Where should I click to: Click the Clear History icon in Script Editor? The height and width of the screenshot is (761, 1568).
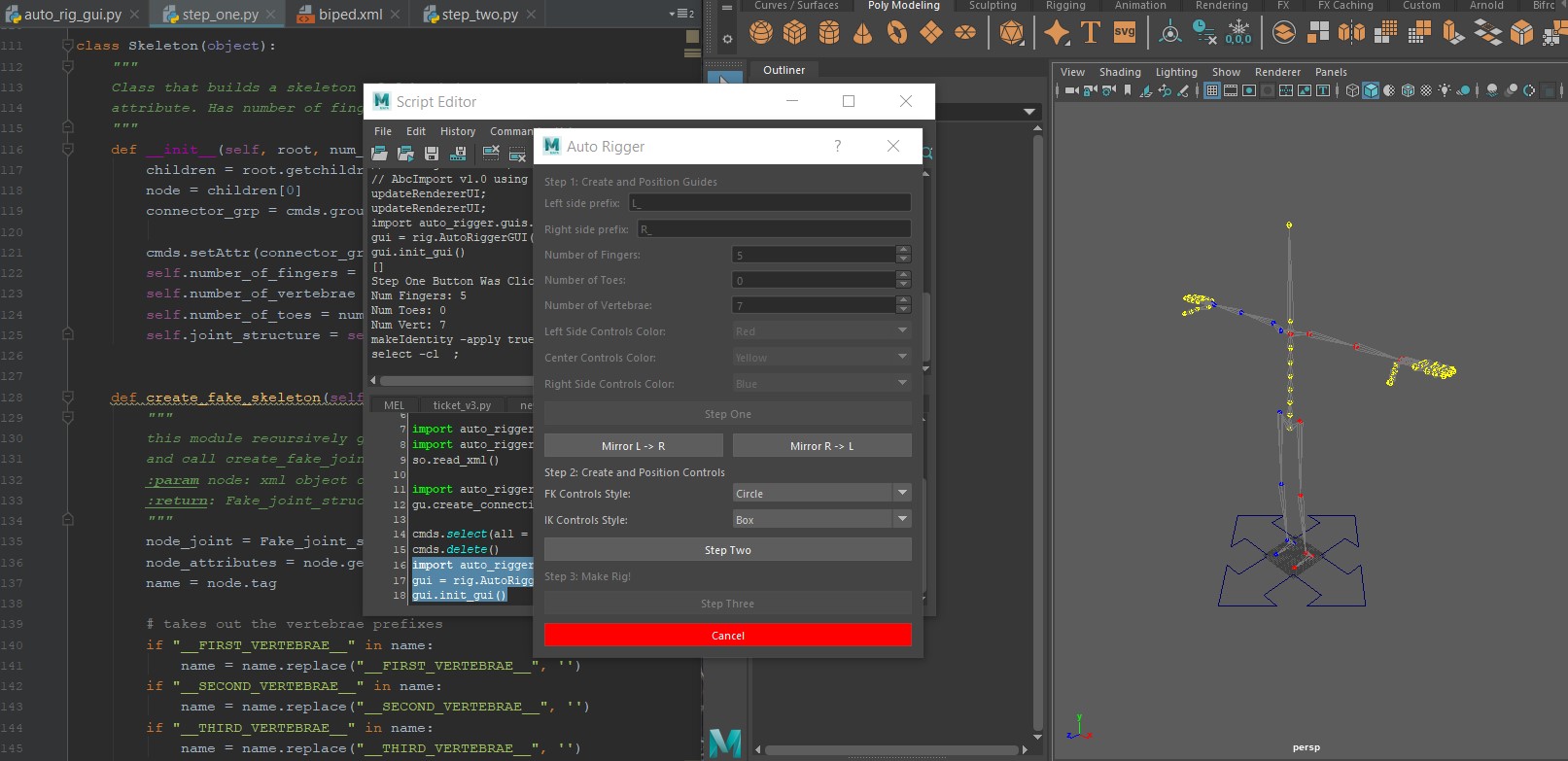[x=491, y=154]
